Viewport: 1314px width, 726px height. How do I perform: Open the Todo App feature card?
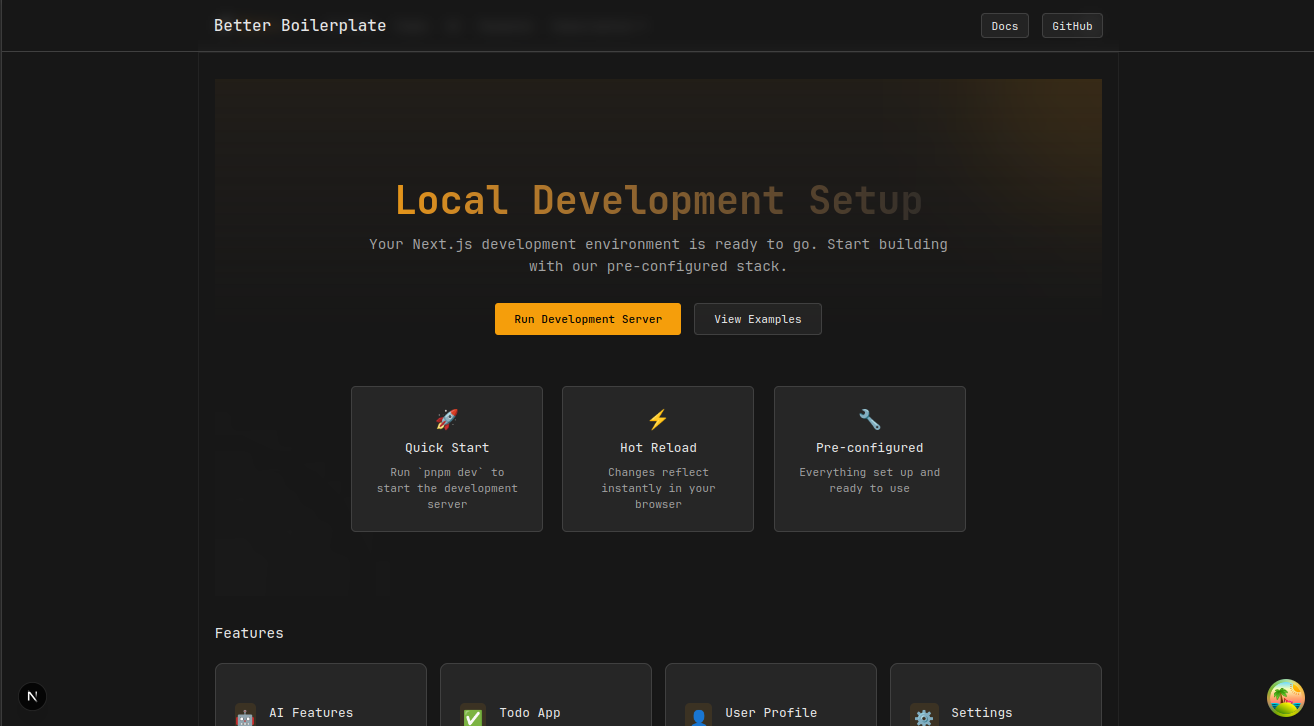click(546, 695)
